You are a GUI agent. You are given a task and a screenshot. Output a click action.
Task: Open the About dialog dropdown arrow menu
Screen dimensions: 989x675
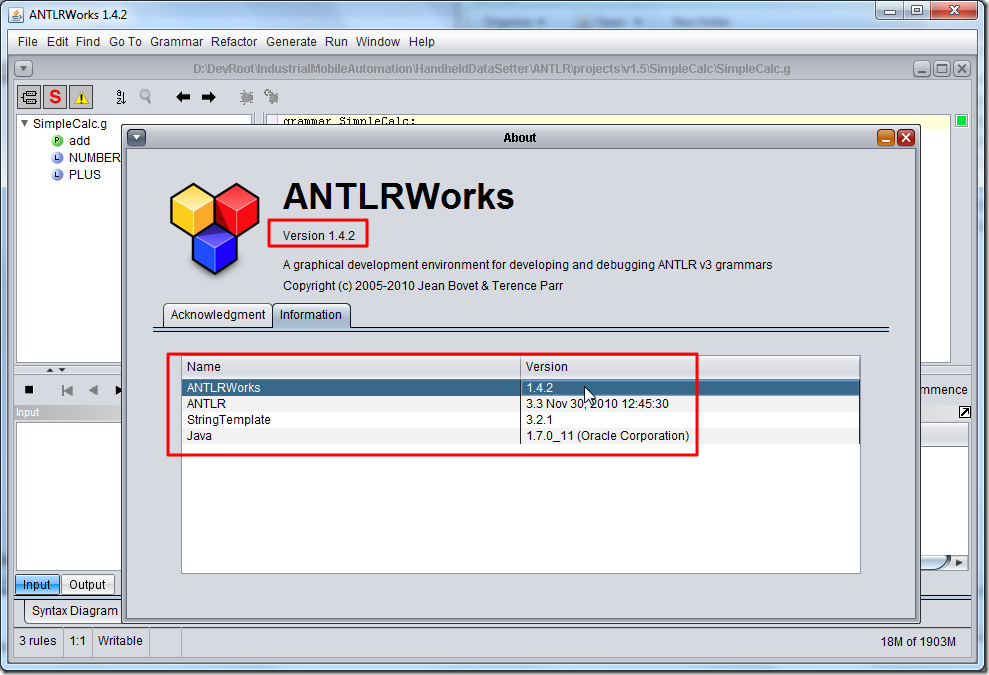click(x=137, y=138)
